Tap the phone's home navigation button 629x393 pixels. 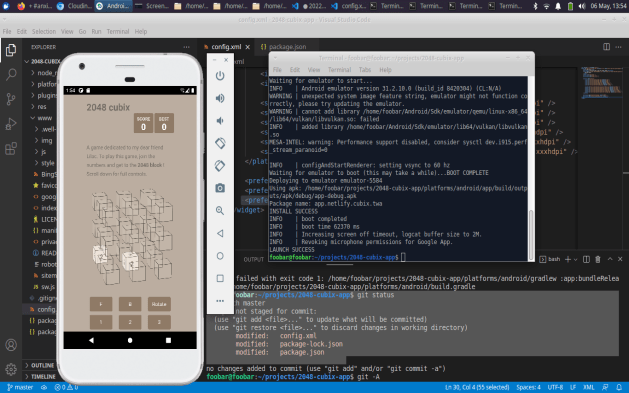(130, 340)
